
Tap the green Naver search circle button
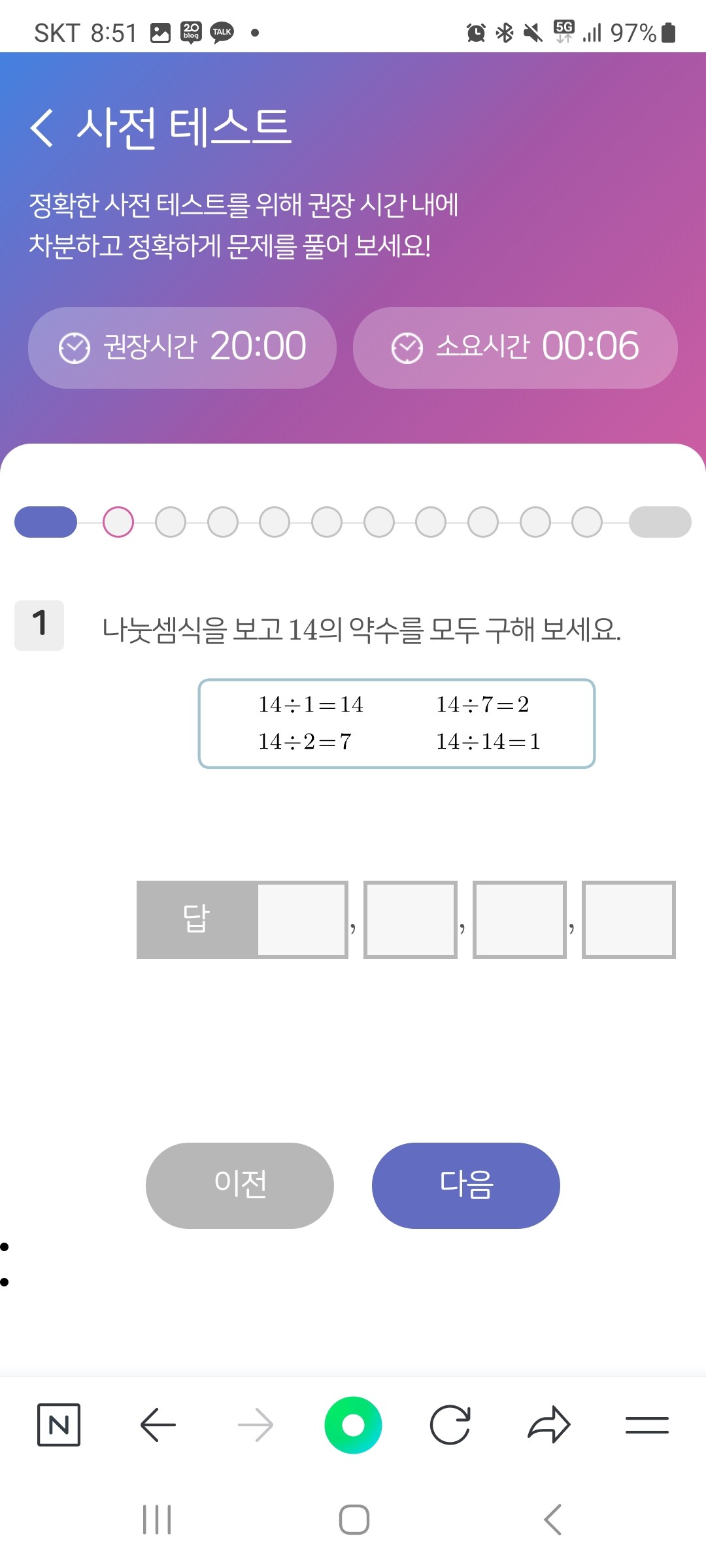[x=353, y=1425]
